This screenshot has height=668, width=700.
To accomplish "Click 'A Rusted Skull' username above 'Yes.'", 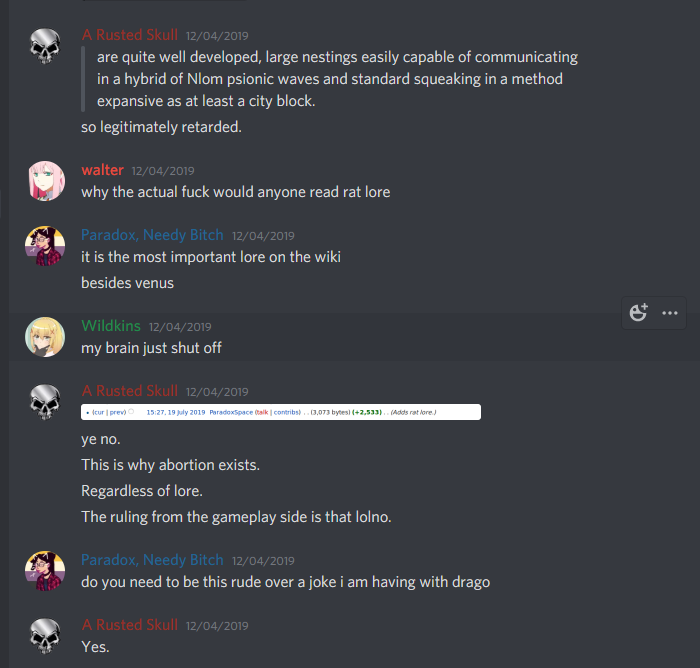I will coord(129,625).
